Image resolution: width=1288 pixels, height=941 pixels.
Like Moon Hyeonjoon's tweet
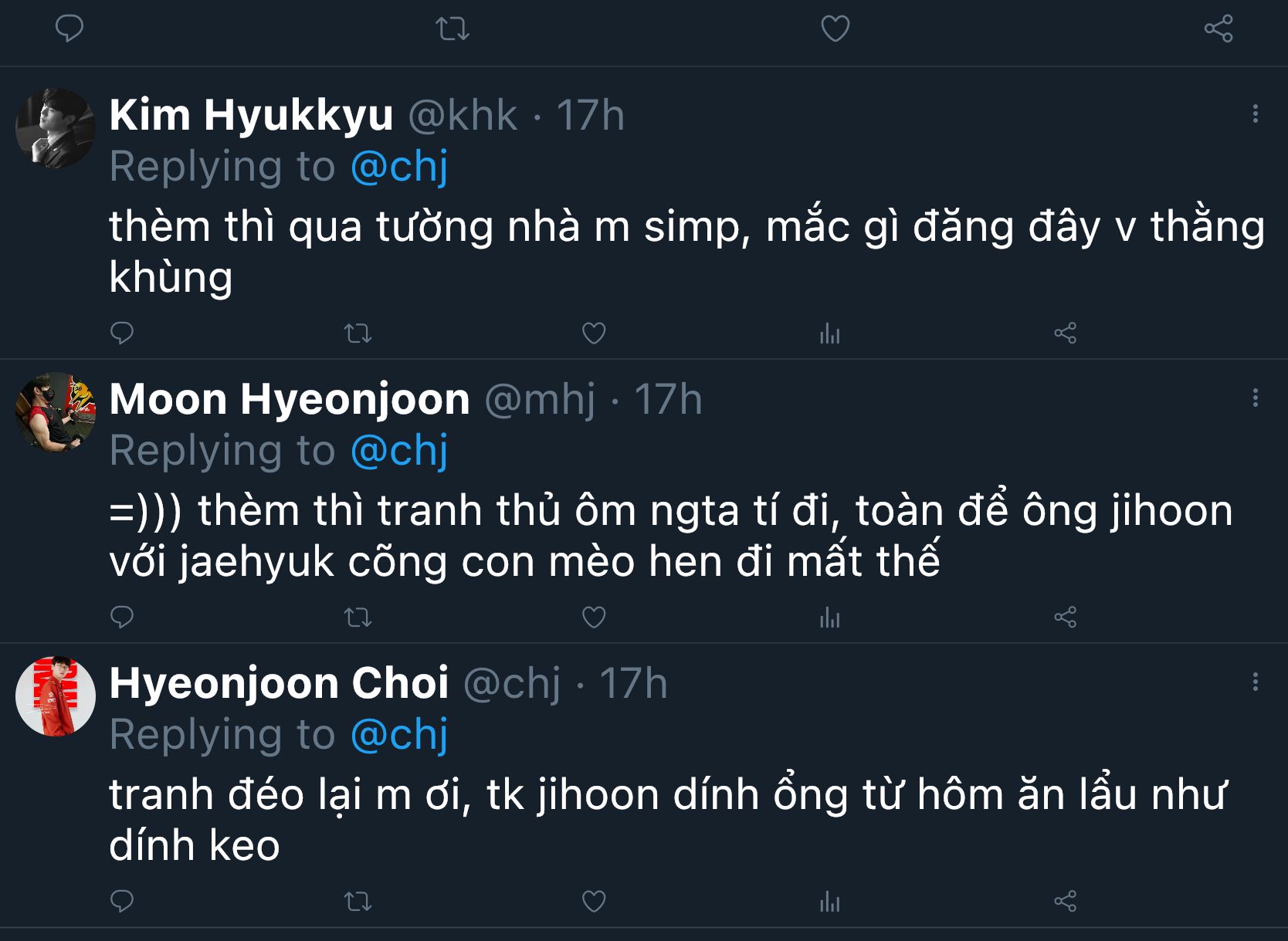click(x=593, y=618)
